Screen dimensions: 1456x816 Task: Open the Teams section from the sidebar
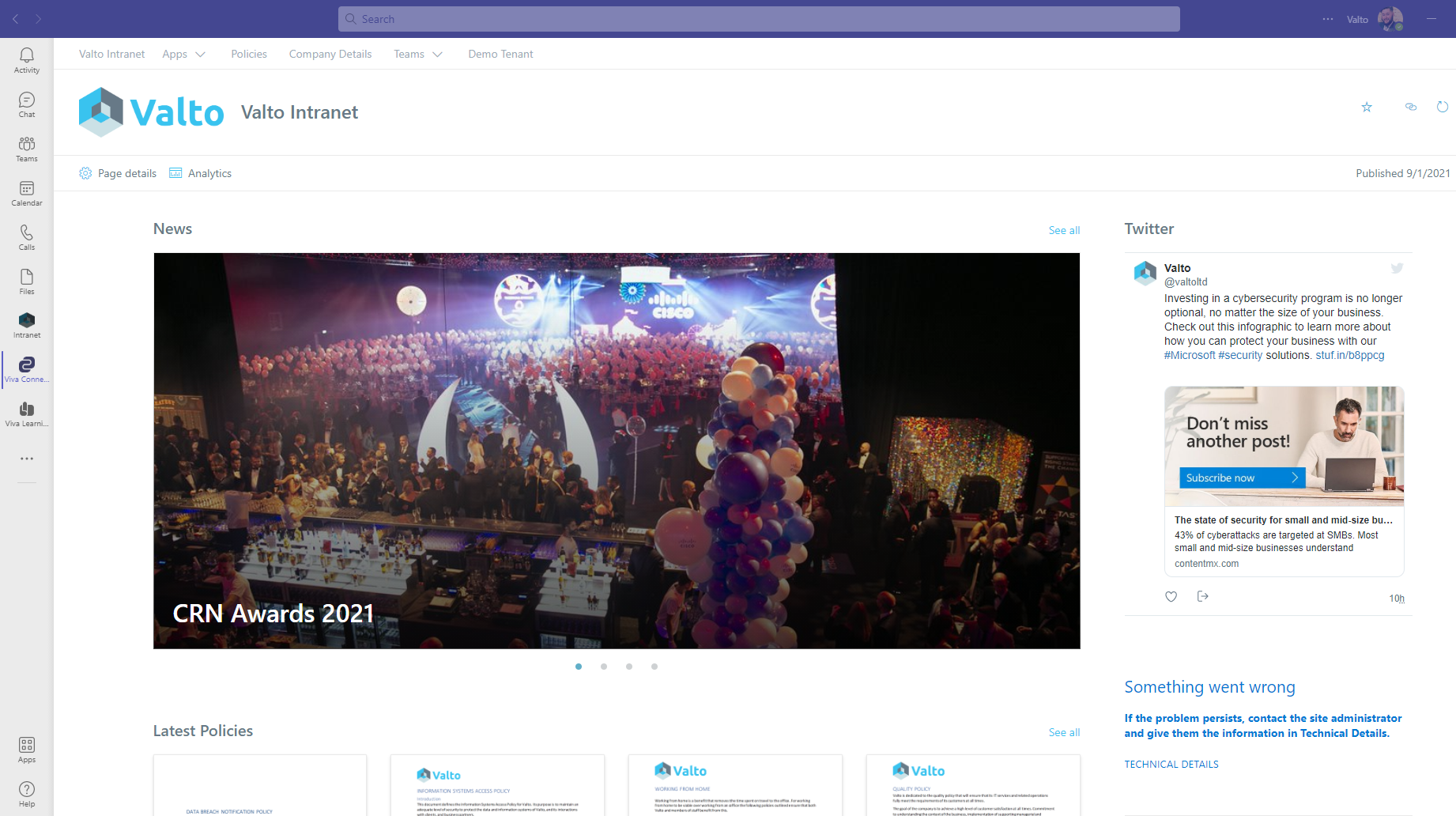click(26, 149)
